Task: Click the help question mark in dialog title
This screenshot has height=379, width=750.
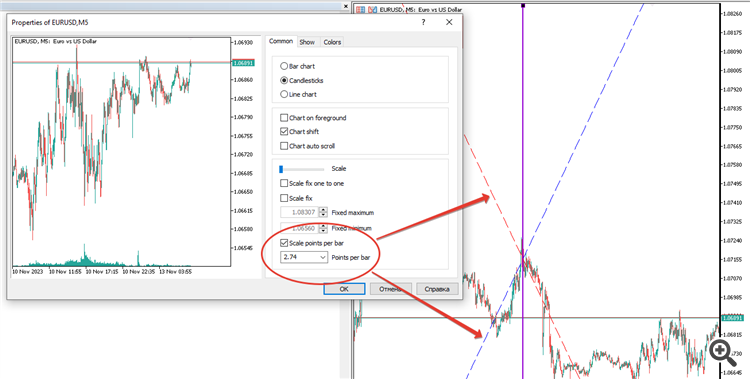Action: pyautogui.click(x=423, y=22)
